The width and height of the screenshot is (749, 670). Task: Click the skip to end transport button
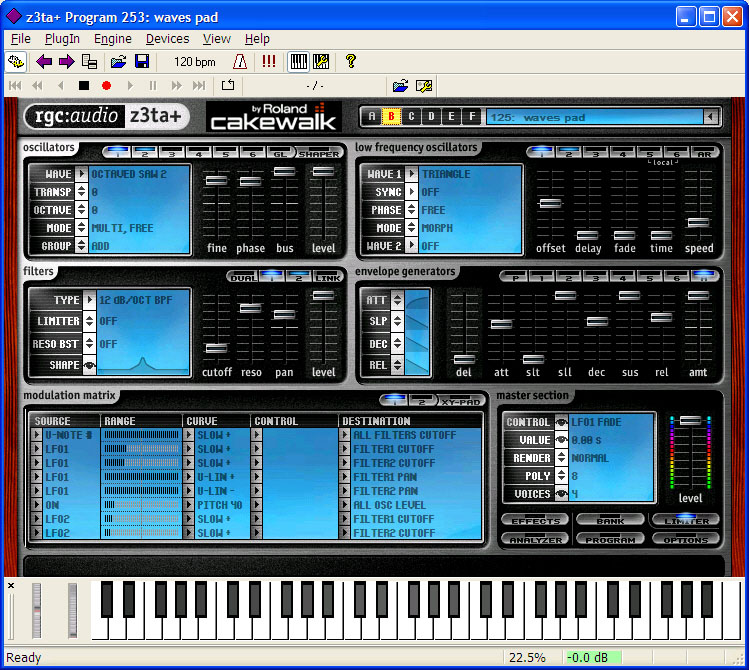point(199,85)
